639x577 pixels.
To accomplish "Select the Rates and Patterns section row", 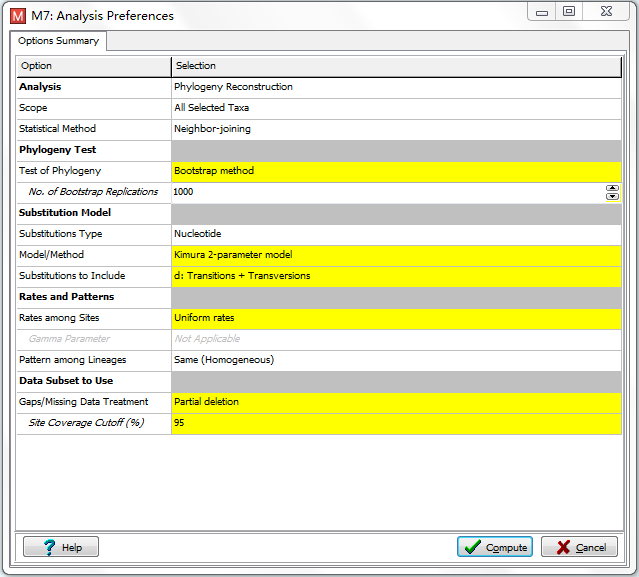I will [x=319, y=297].
